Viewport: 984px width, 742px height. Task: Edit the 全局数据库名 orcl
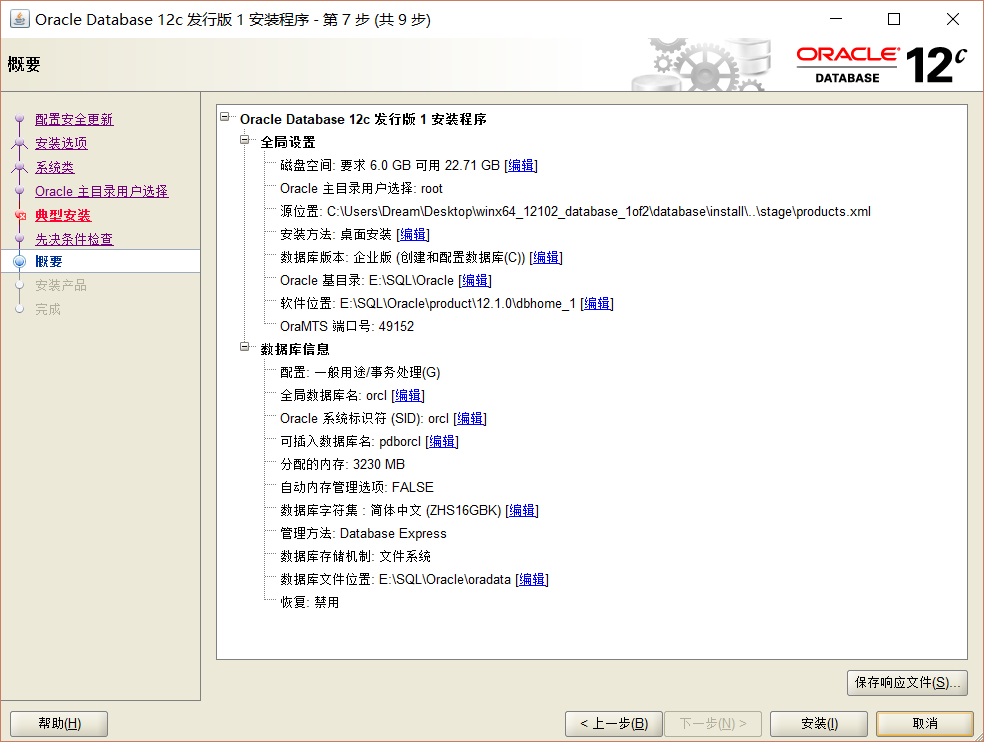click(408, 395)
